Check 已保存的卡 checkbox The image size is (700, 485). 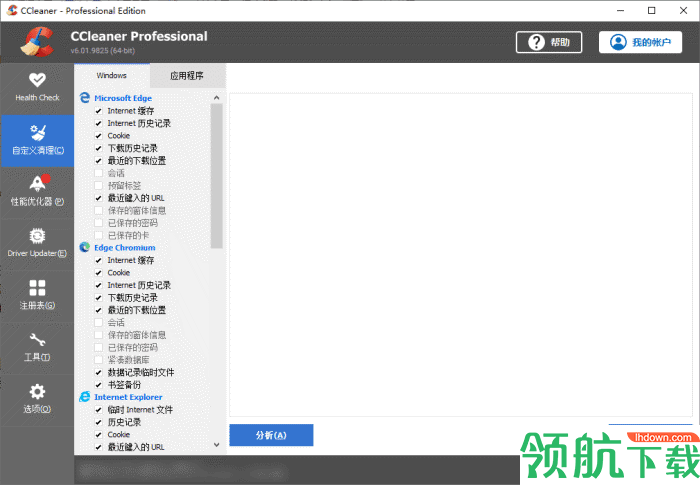click(99, 235)
